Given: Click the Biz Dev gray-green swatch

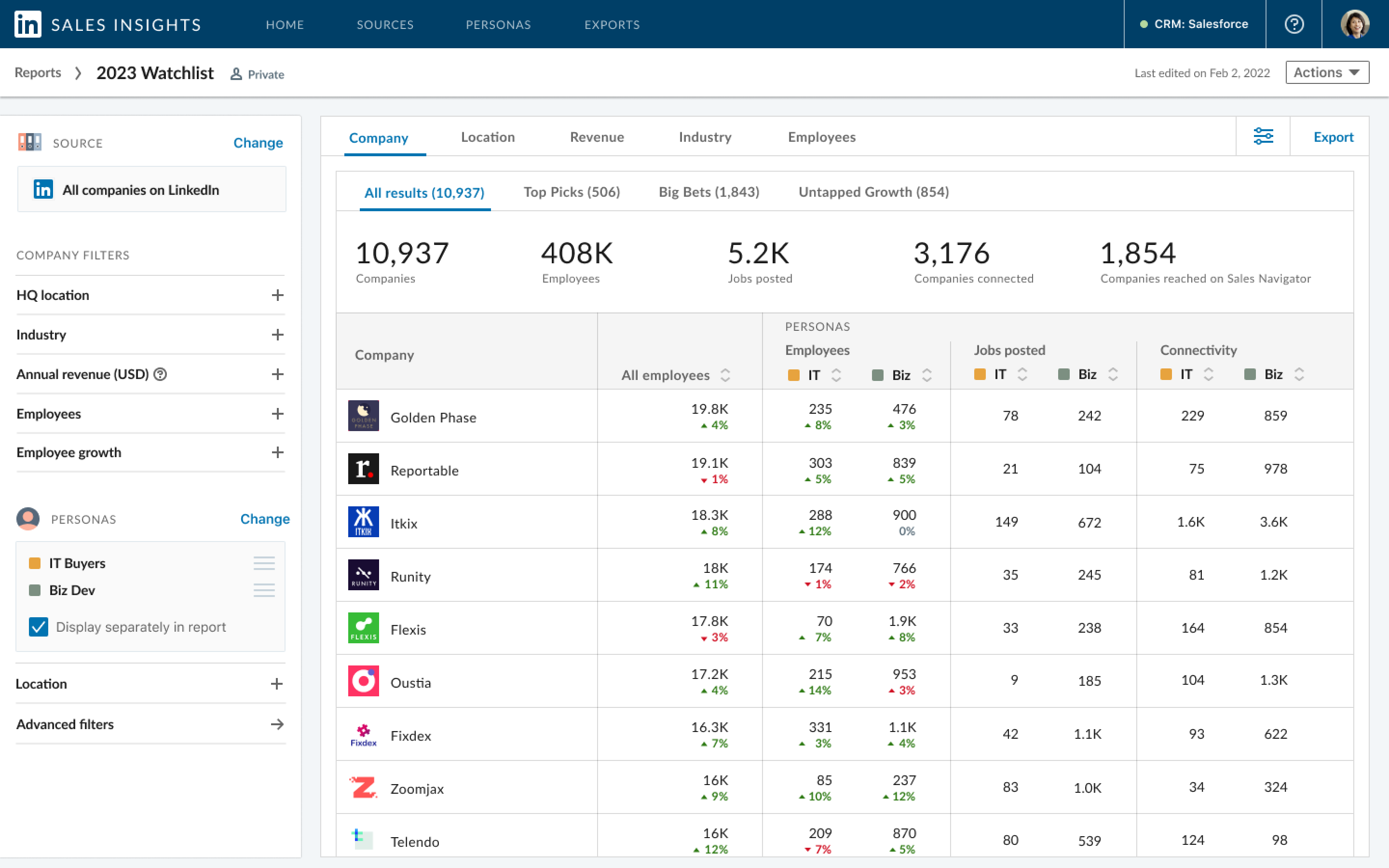Looking at the screenshot, I should coord(34,590).
